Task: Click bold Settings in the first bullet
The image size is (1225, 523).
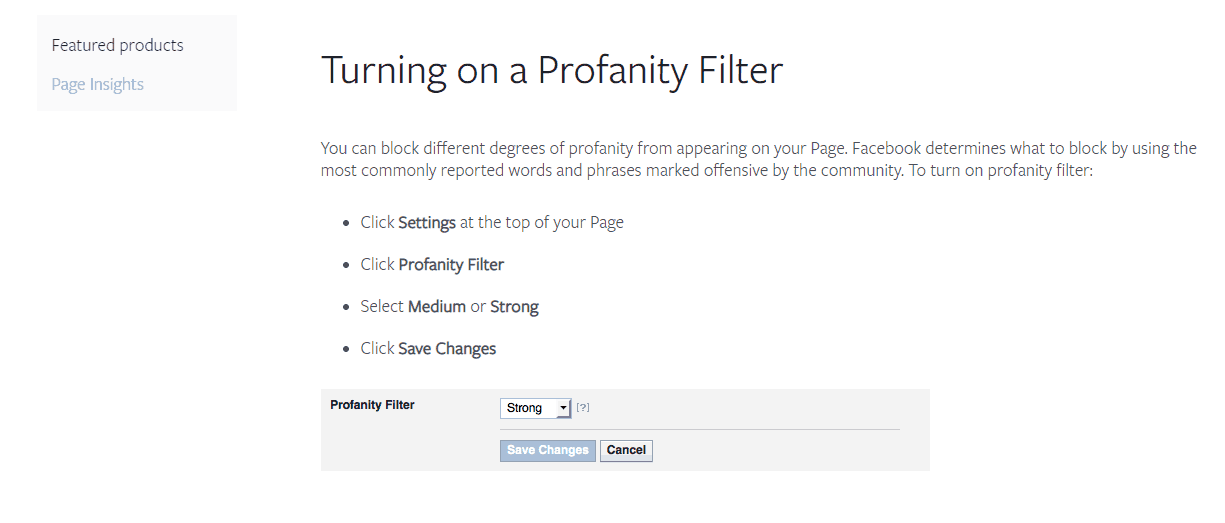Action: [427, 222]
